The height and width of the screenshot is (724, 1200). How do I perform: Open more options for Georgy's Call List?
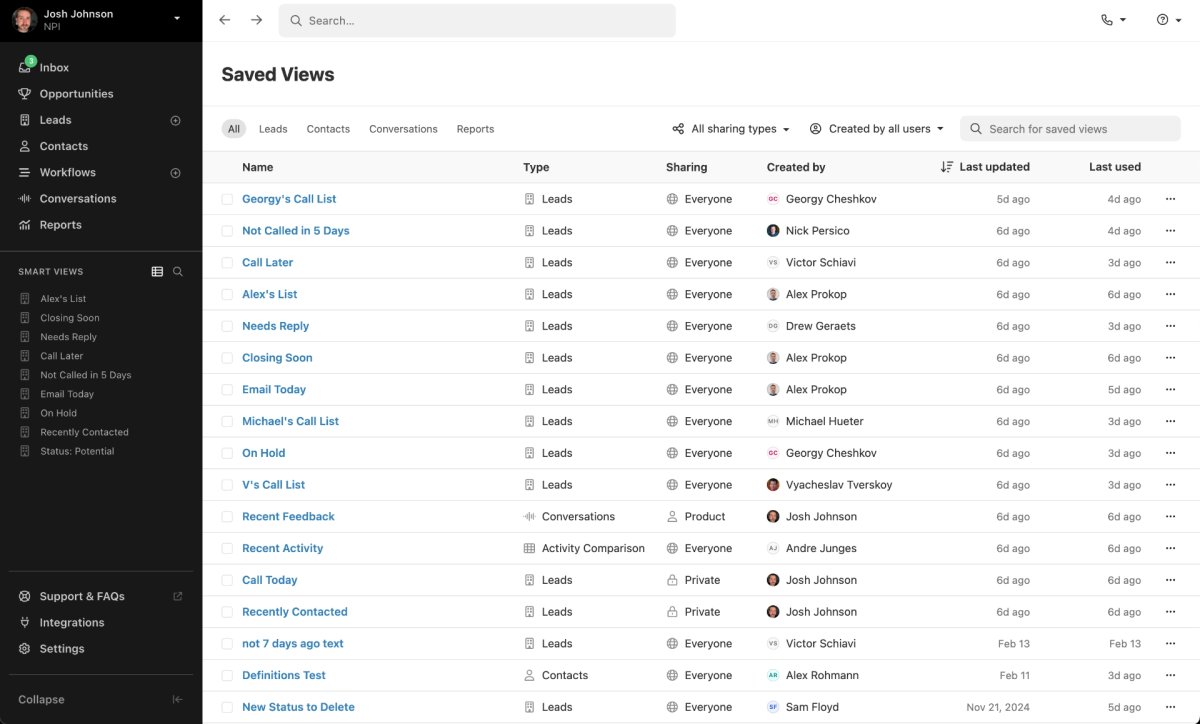(x=1170, y=199)
